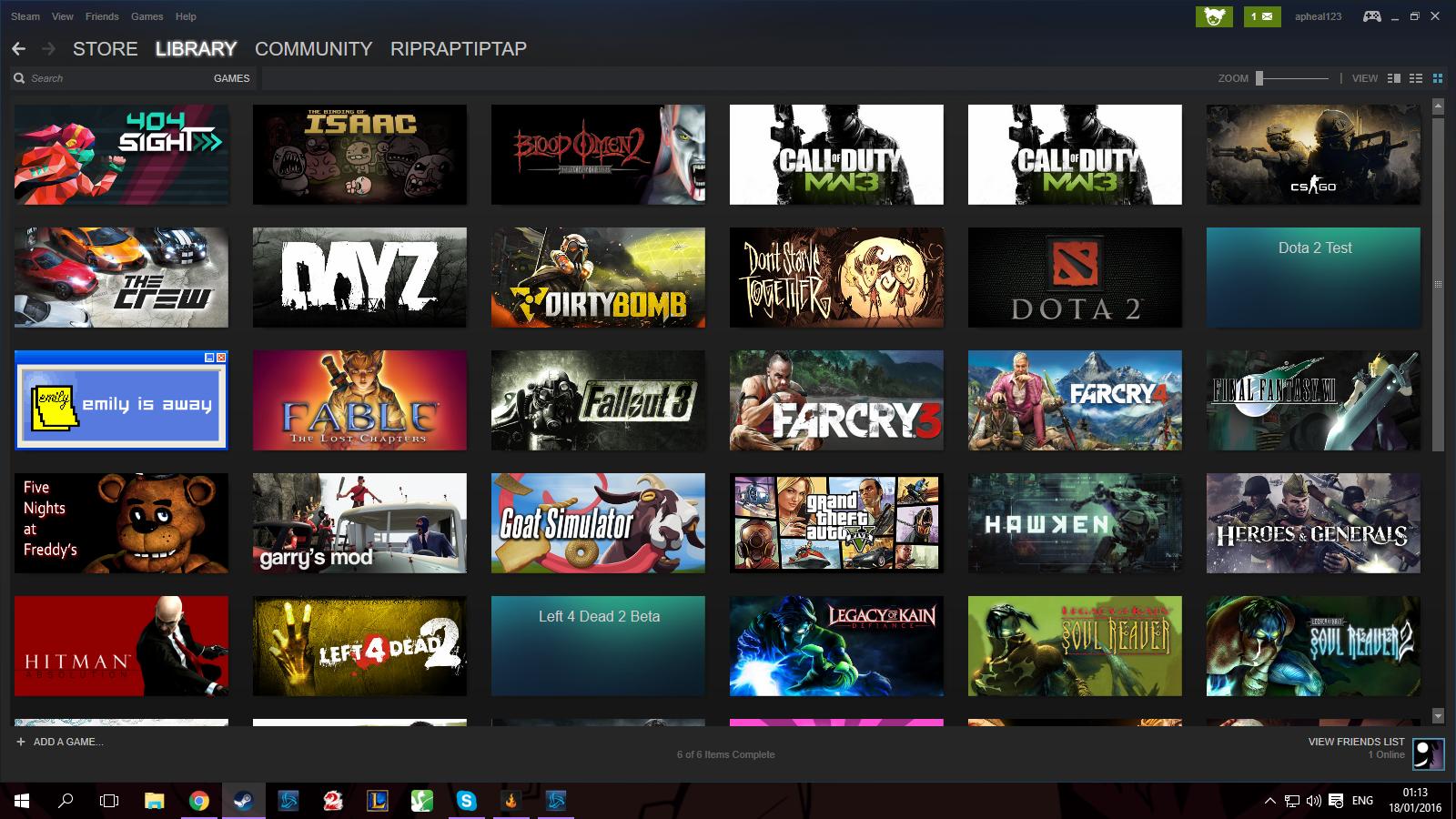1456x819 pixels.
Task: Open the inbox notification envelope
Action: click(1262, 16)
